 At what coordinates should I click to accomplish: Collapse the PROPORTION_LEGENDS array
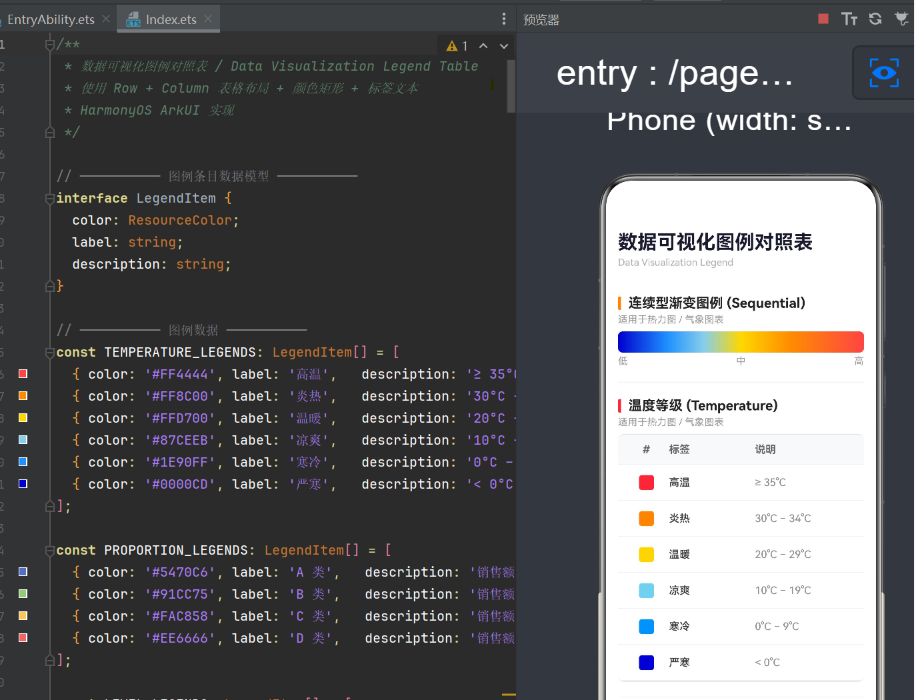click(50, 550)
